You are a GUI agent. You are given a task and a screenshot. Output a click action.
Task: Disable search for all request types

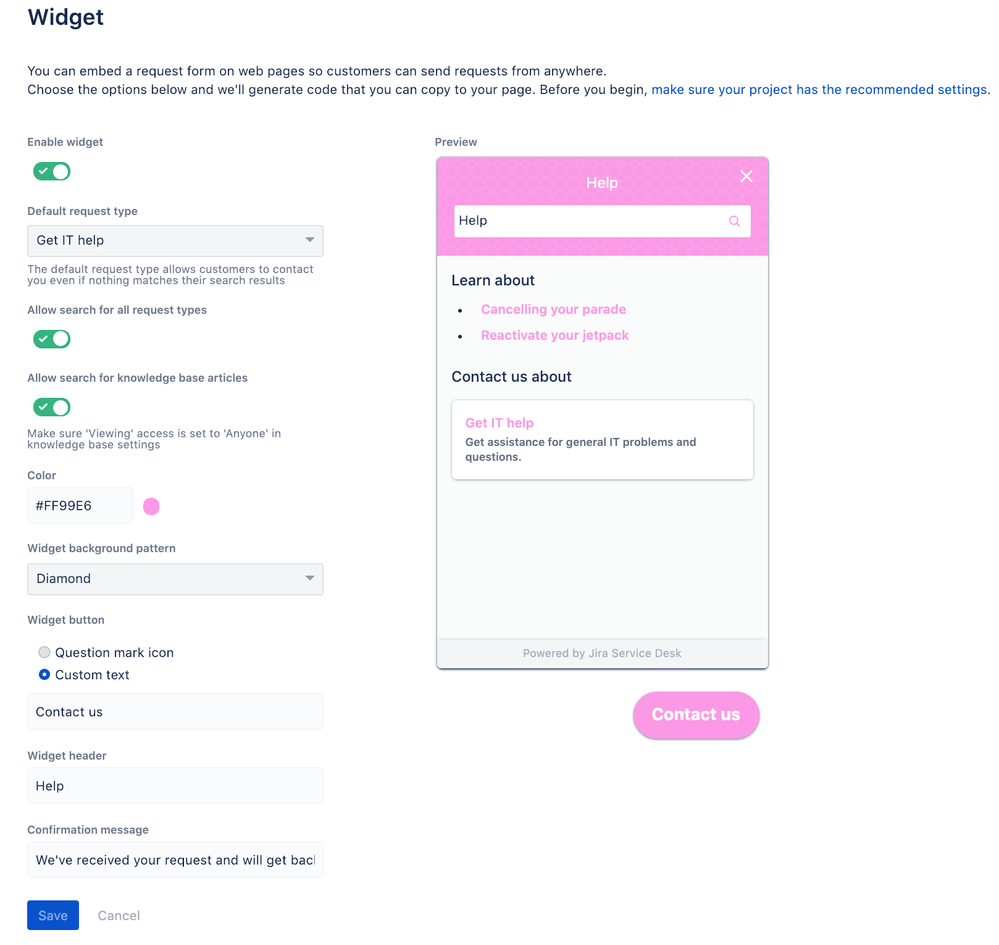[52, 339]
